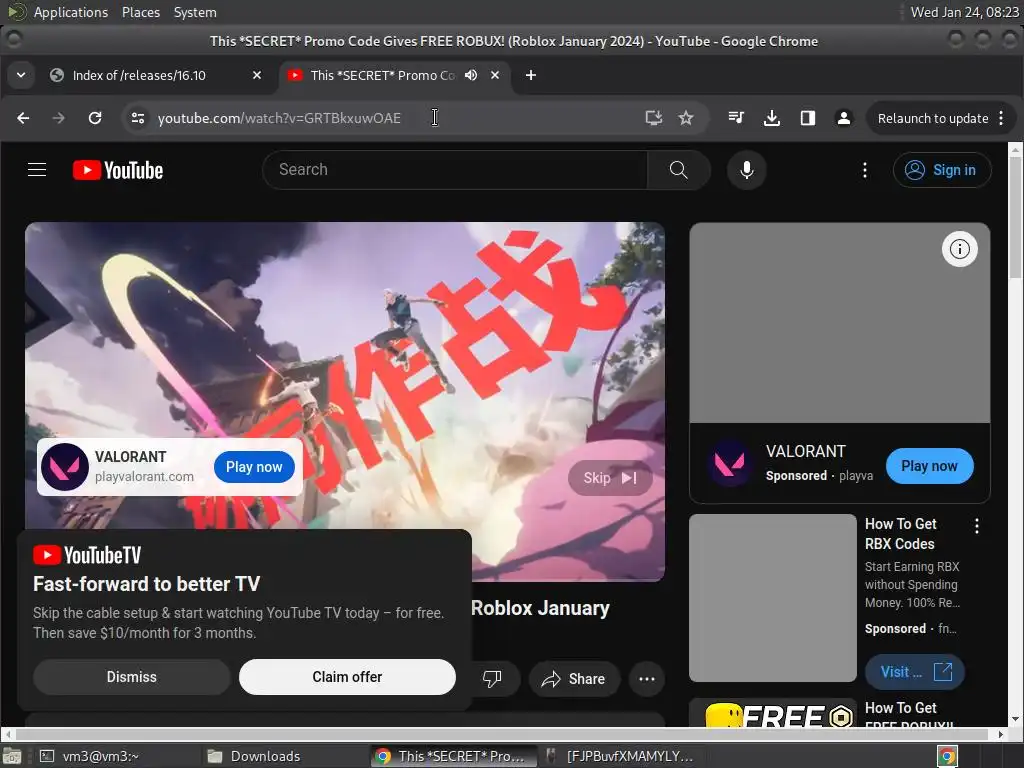Open options for RBX Codes ad

(976, 526)
